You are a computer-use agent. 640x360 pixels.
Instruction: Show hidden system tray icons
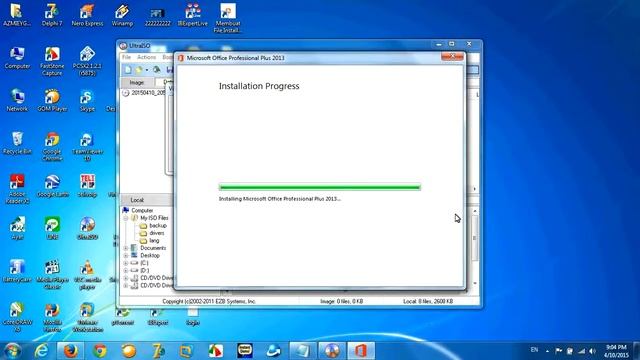(x=547, y=351)
